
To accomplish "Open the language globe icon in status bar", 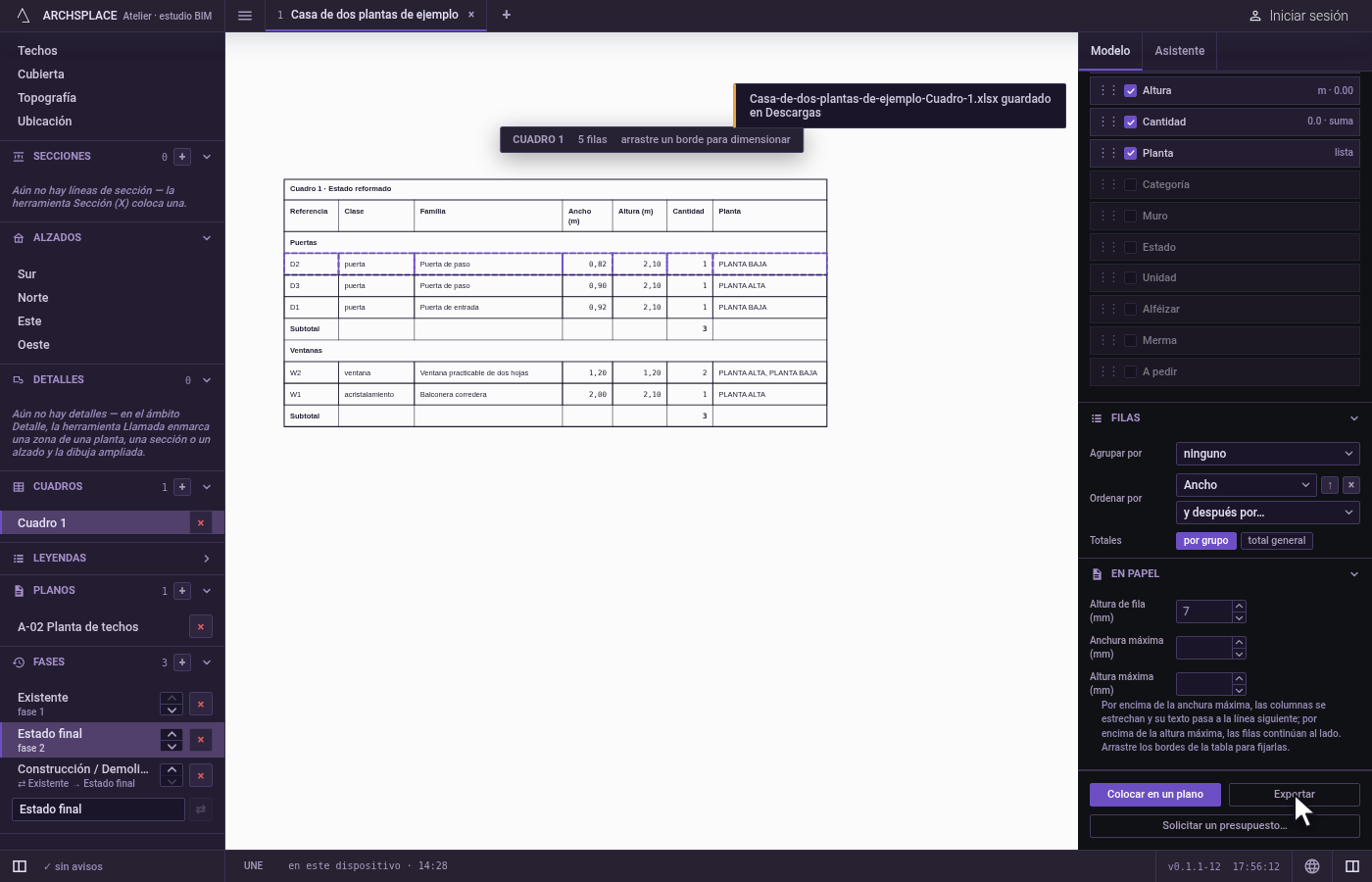I will point(1312,866).
